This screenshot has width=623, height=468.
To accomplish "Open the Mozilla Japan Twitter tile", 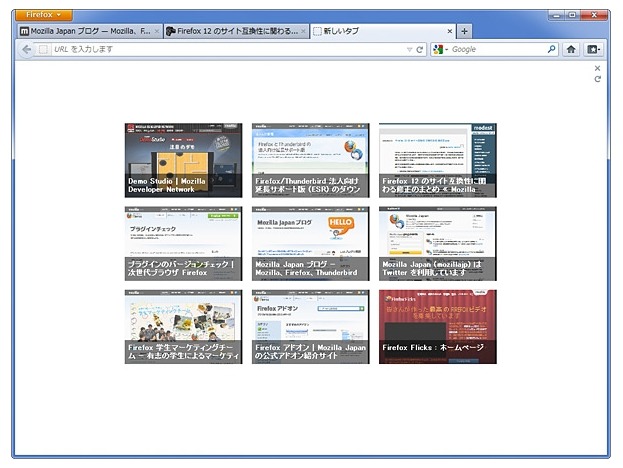I will 437,244.
